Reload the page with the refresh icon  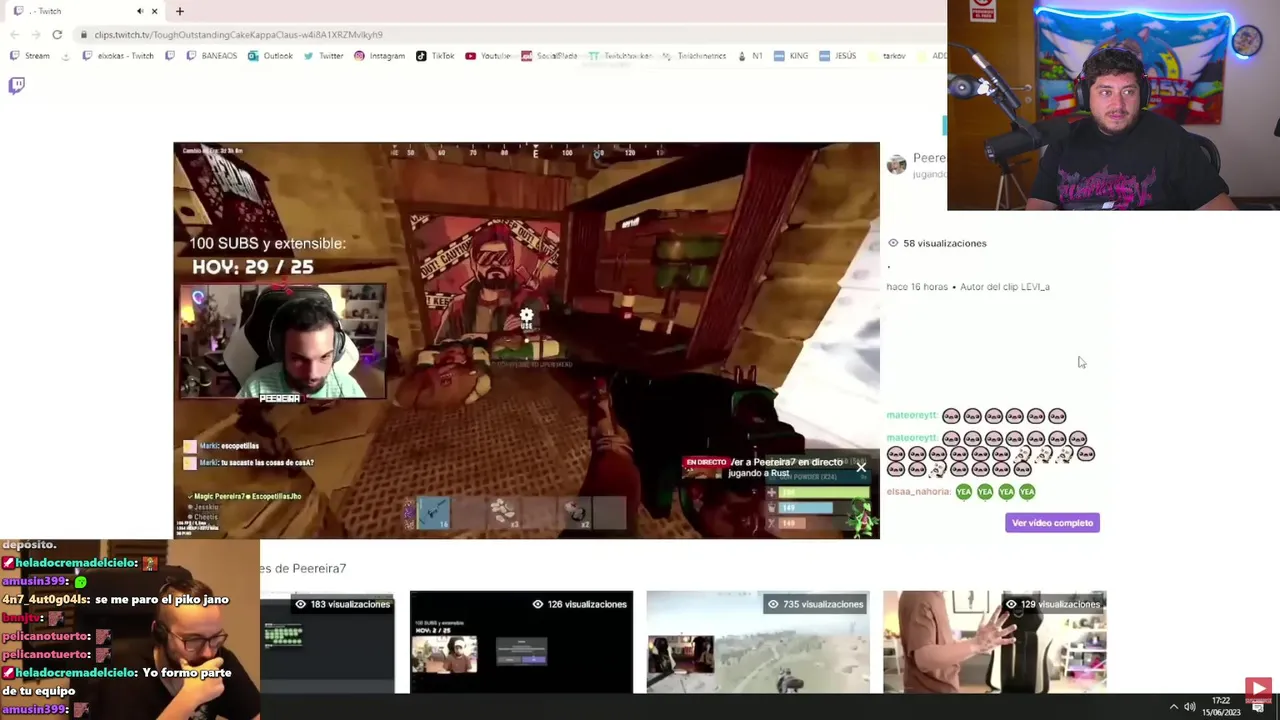coord(57,34)
